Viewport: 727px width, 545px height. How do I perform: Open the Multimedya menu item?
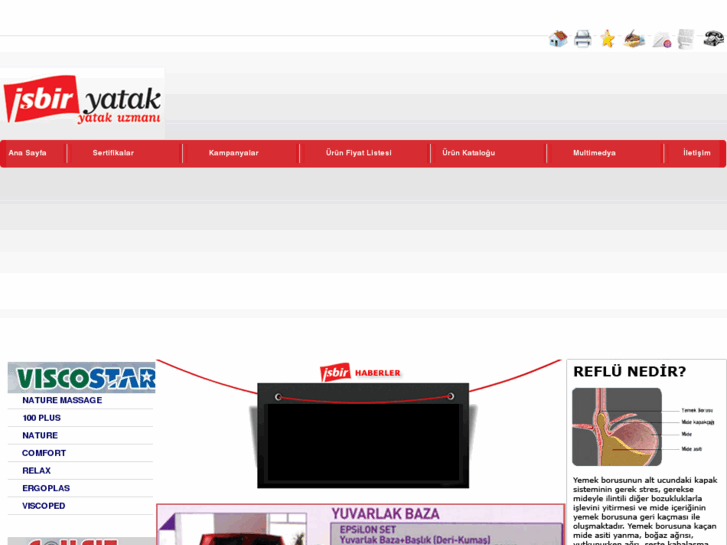coord(594,153)
